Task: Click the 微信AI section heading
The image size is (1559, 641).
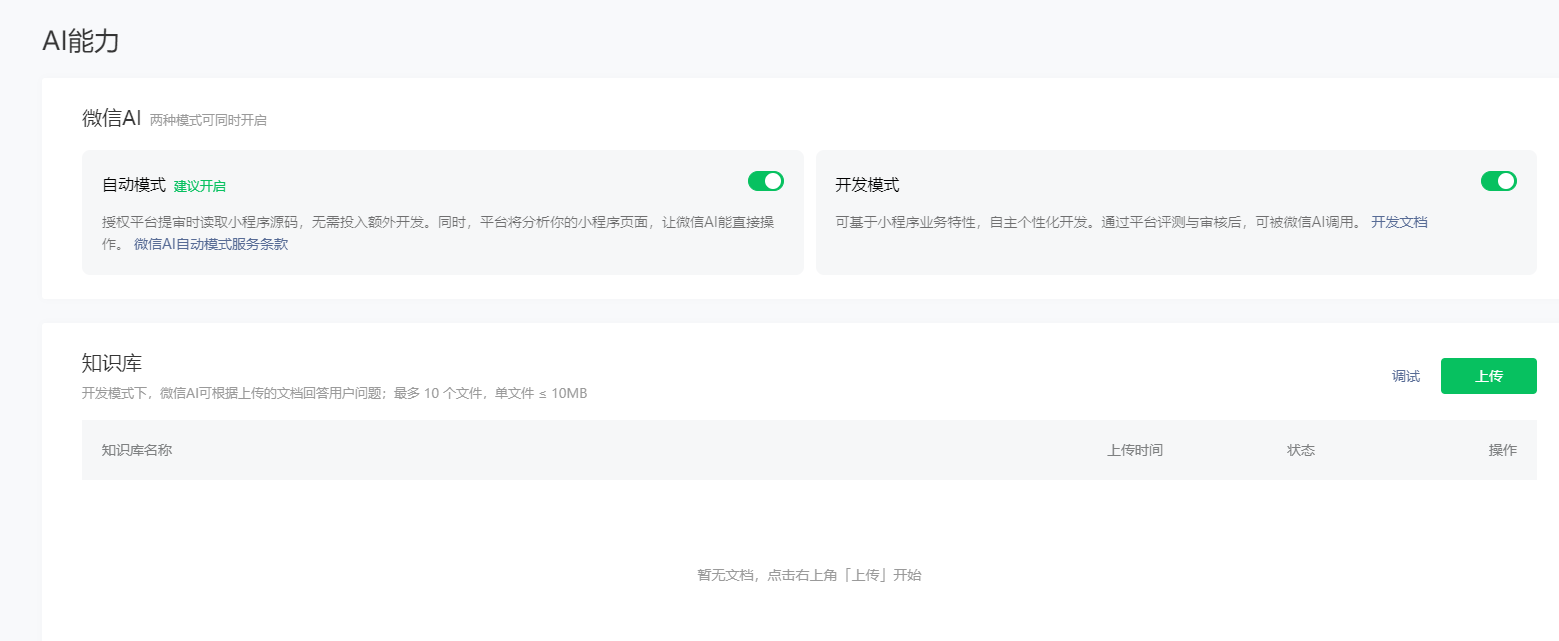Action: coord(112,118)
